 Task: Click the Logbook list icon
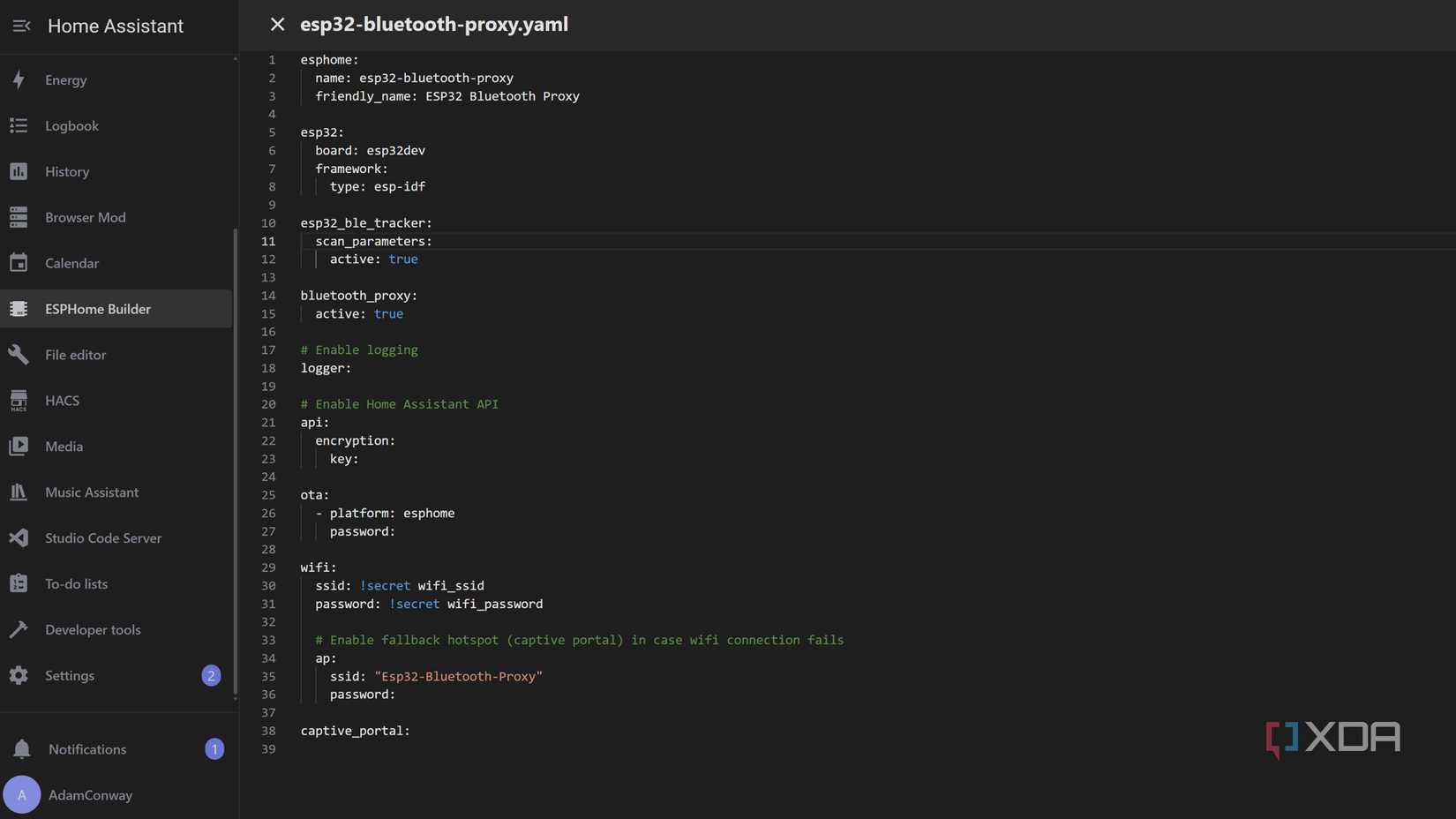point(19,125)
